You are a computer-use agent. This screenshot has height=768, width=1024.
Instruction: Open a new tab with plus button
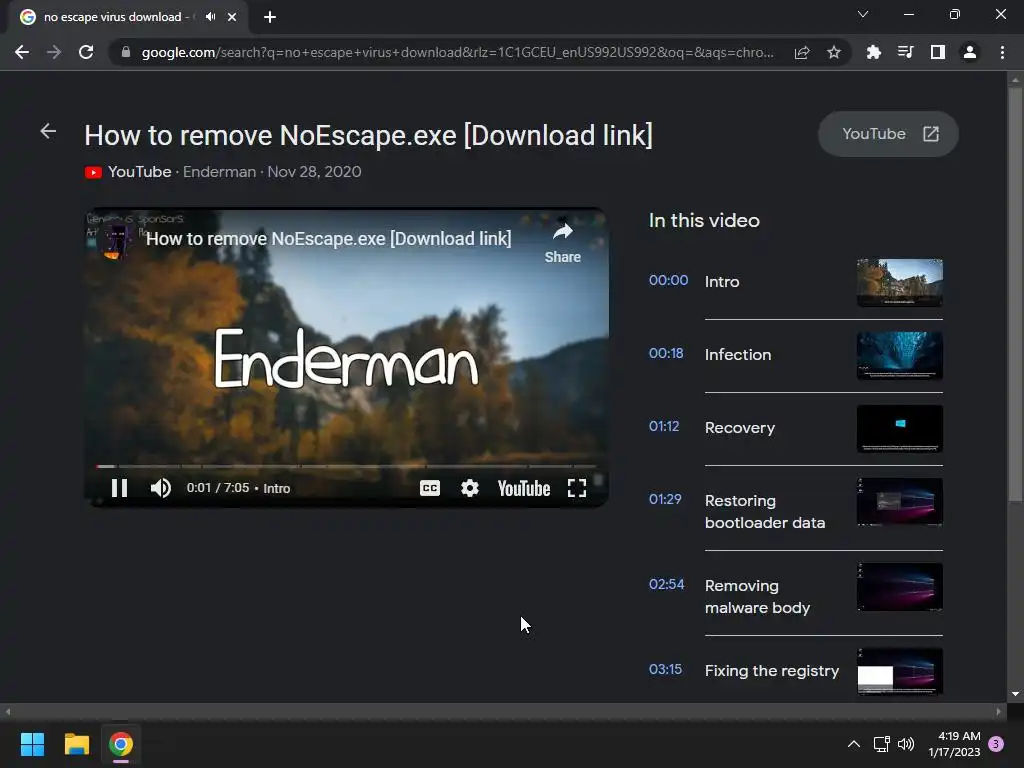[x=270, y=17]
